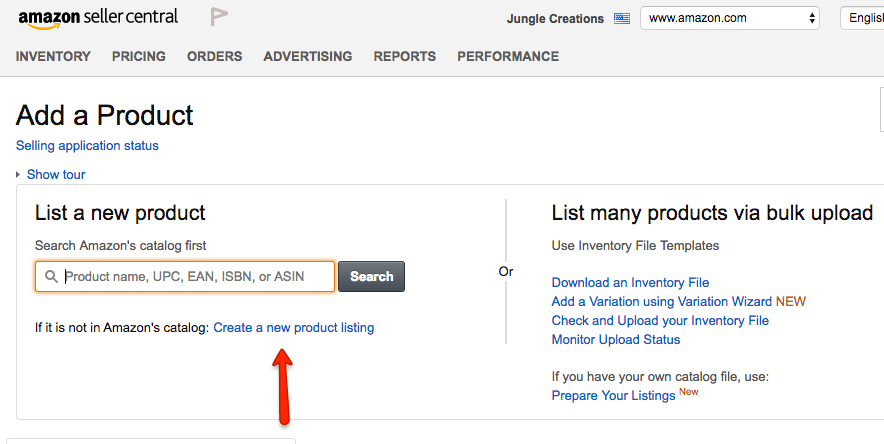
Task: Open the ADVERTISING menu
Action: tap(308, 56)
